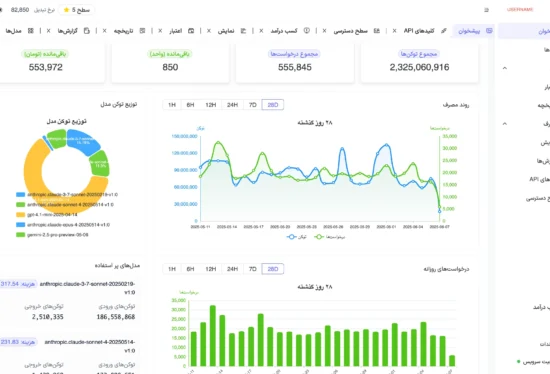
Task: Select 6H range in روند مصرف chart
Action: pos(190,105)
